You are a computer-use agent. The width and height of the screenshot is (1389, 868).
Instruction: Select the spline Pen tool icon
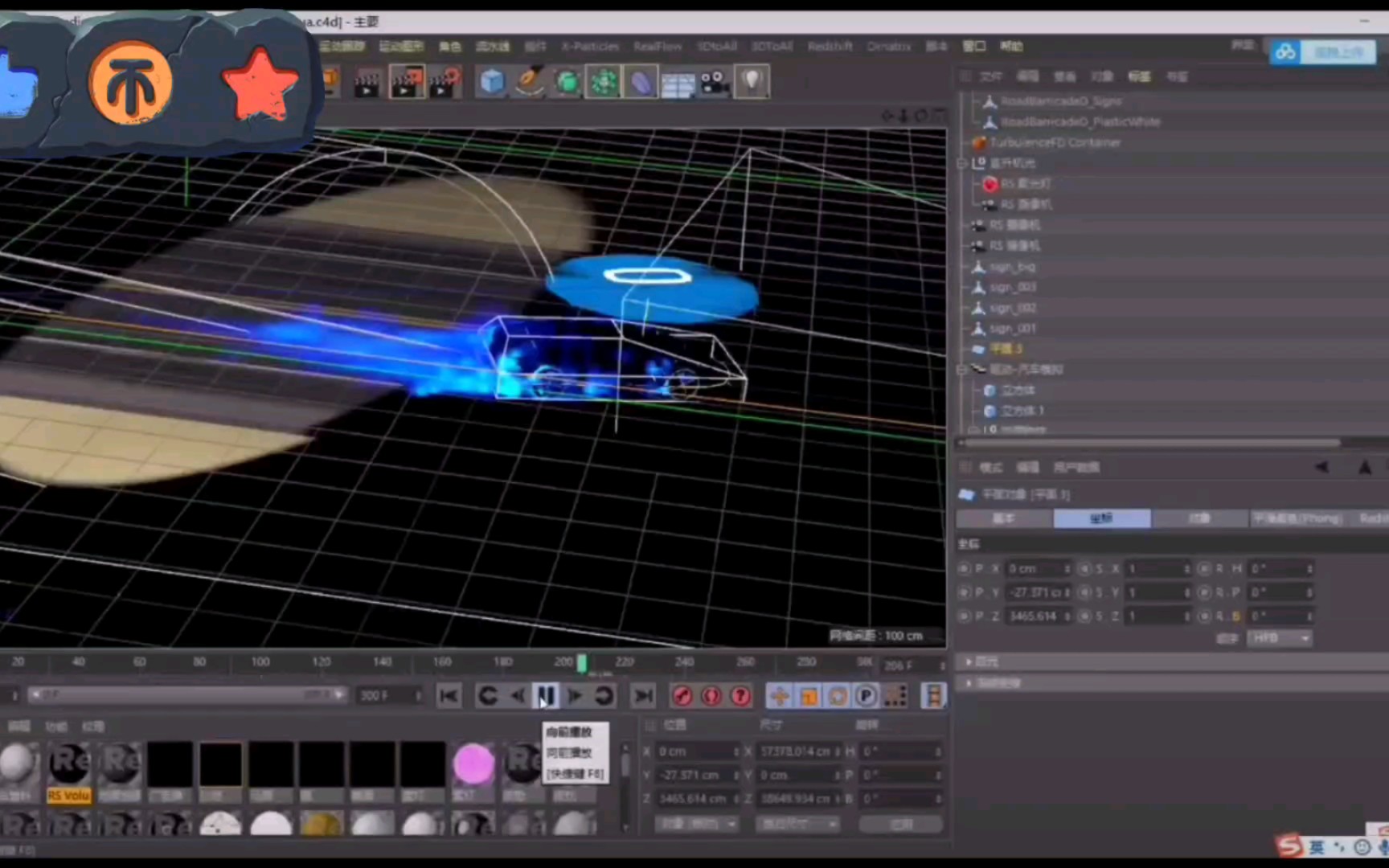coord(529,80)
